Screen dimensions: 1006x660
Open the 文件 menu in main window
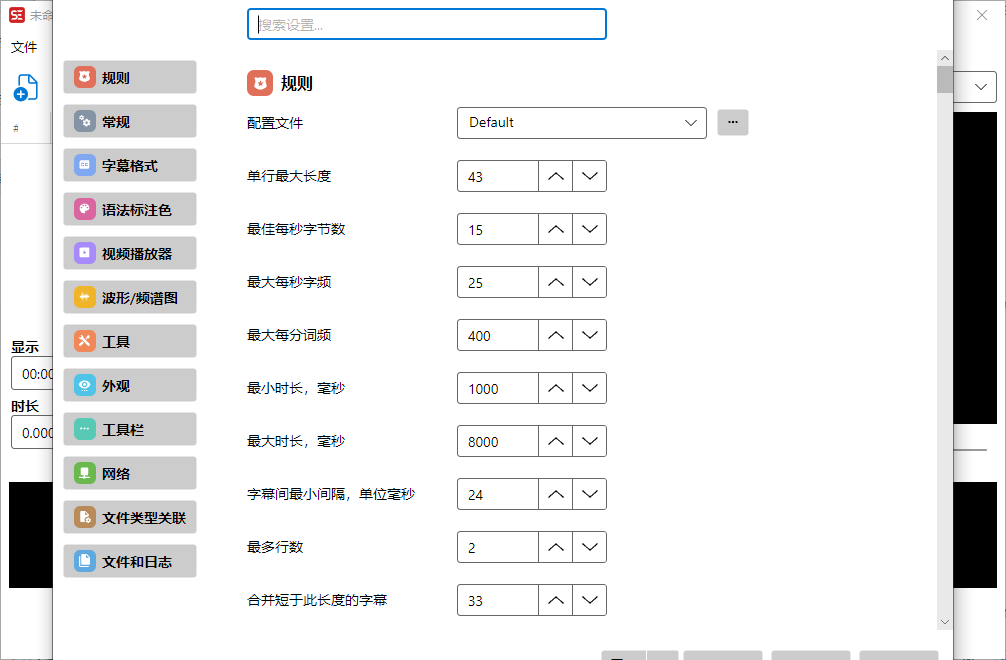click(x=24, y=47)
